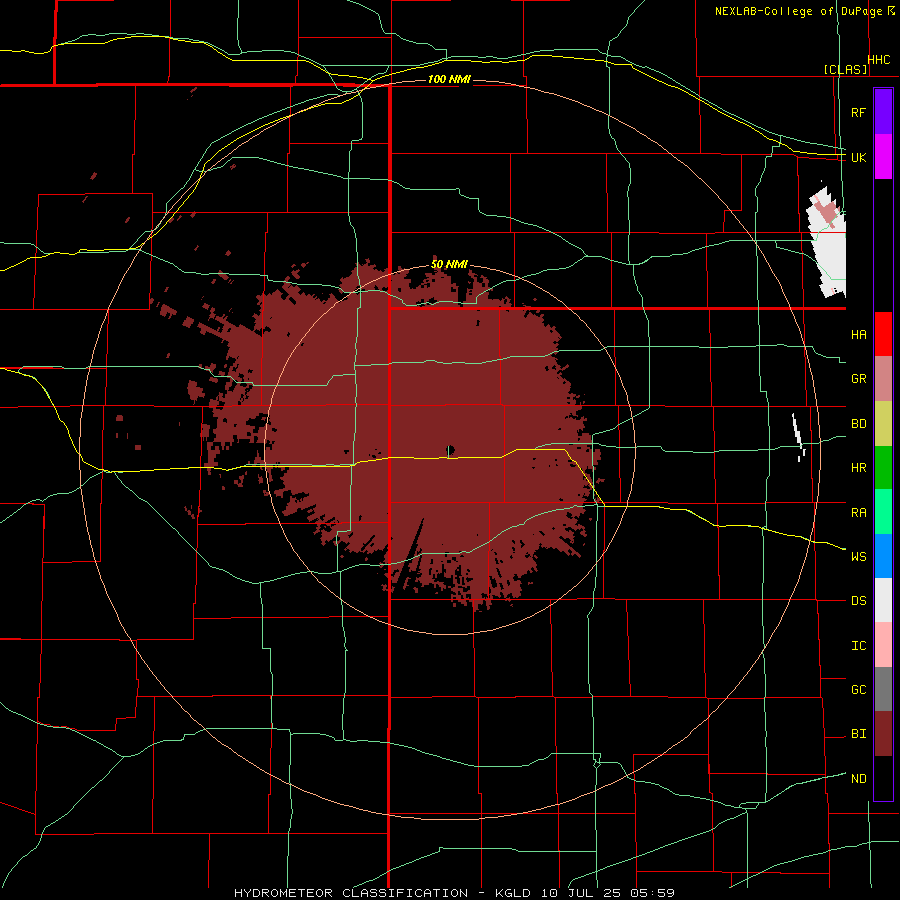Click the BI biological dark-red swatch
Image resolution: width=900 pixels, height=900 pixels.
(x=883, y=734)
